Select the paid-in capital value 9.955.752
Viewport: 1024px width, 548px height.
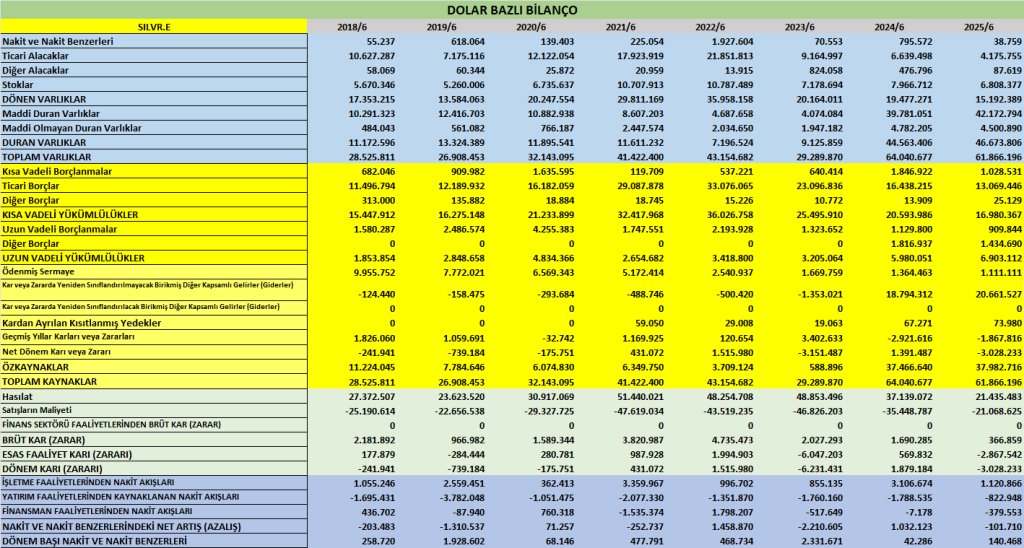pos(372,272)
